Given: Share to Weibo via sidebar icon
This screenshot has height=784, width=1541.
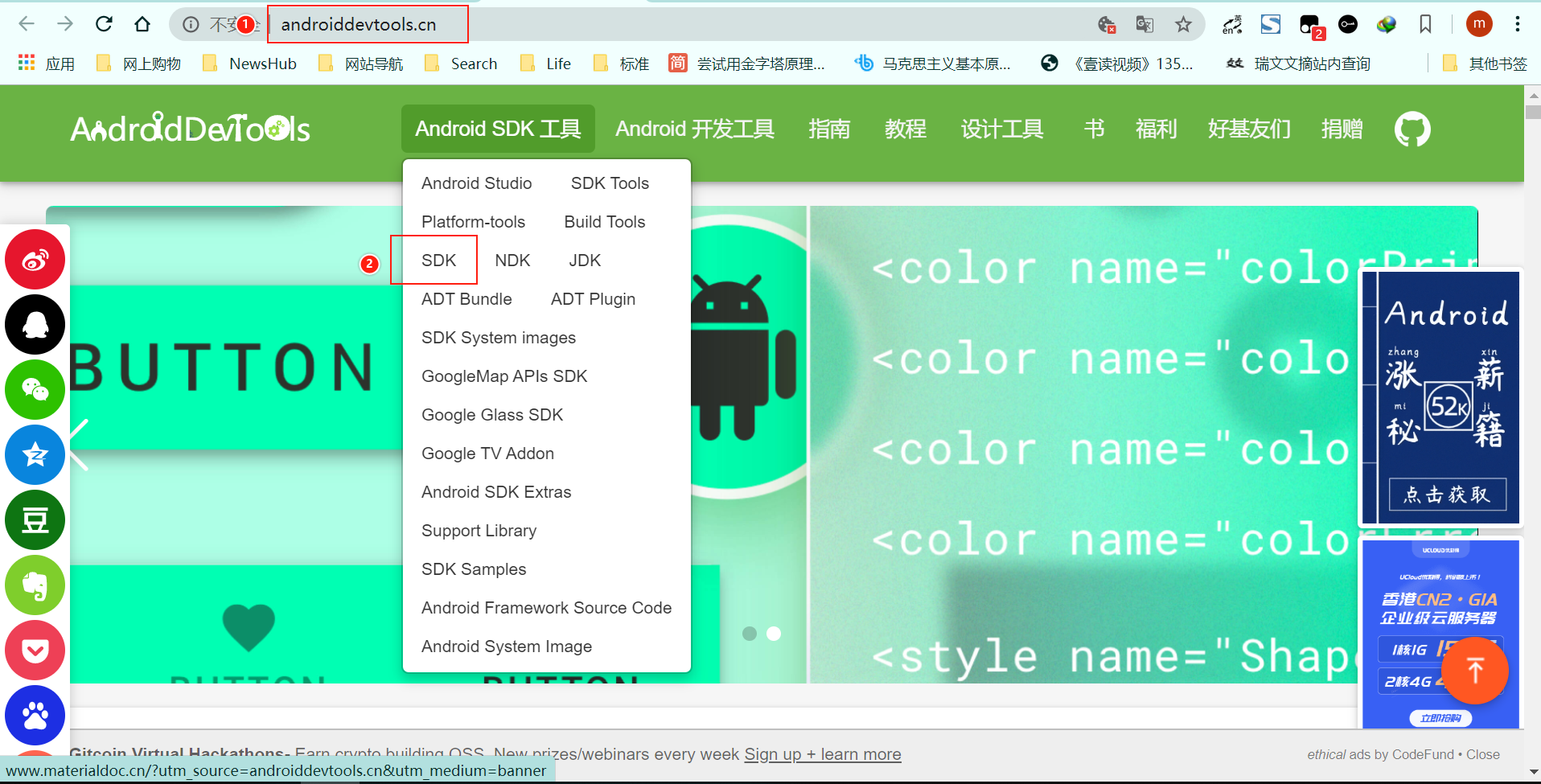Looking at the screenshot, I should (x=35, y=259).
